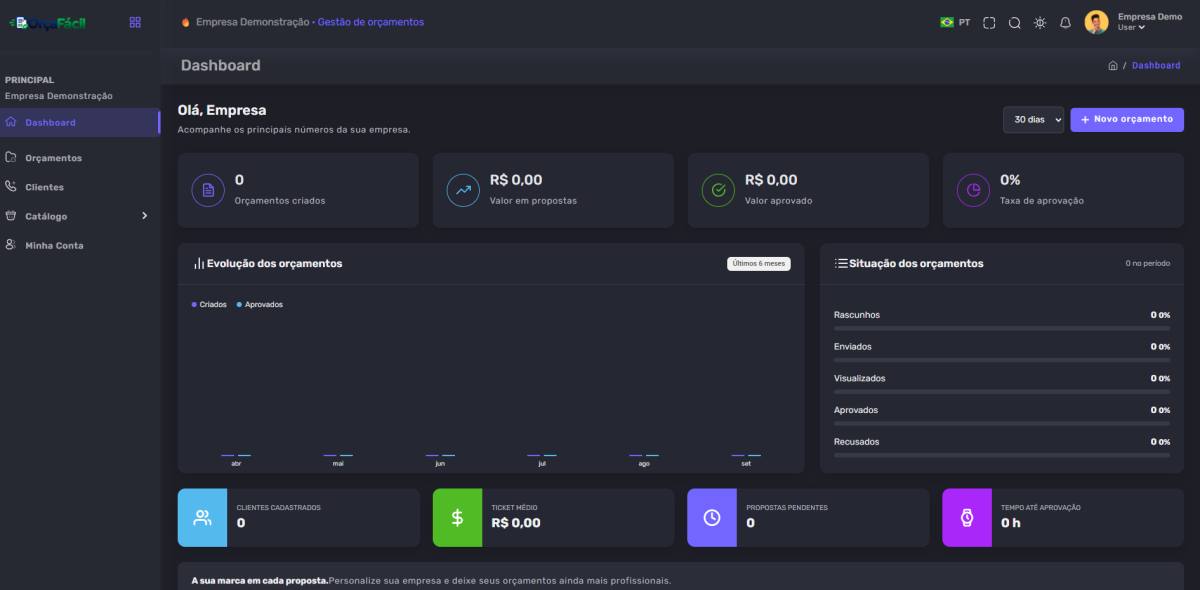1200x590 pixels.
Task: Open the PT language selector
Action: point(955,22)
